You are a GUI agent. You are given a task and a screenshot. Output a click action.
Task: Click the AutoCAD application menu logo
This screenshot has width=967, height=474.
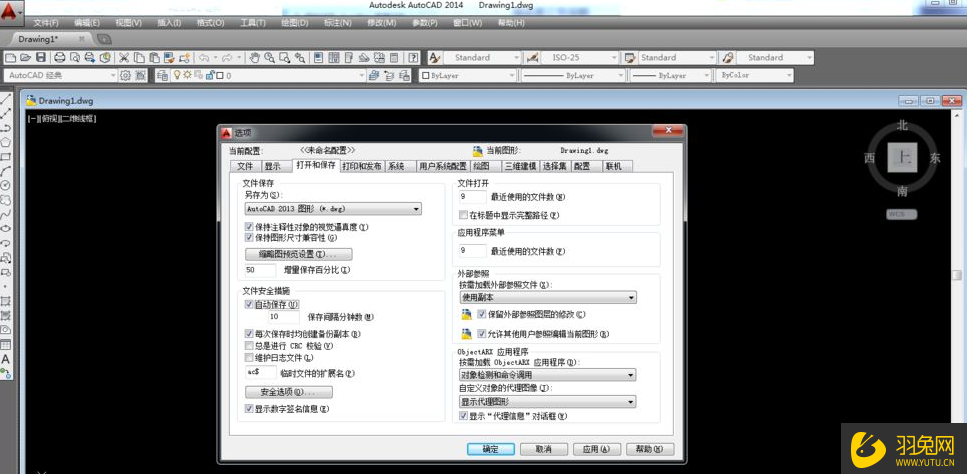(x=10, y=12)
